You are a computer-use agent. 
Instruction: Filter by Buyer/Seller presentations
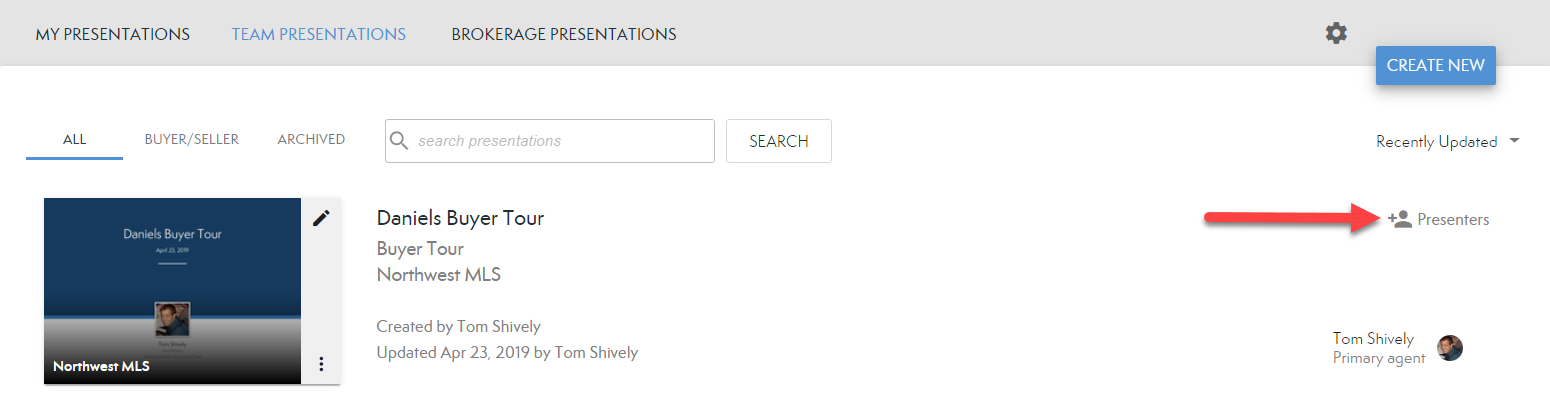click(x=192, y=140)
